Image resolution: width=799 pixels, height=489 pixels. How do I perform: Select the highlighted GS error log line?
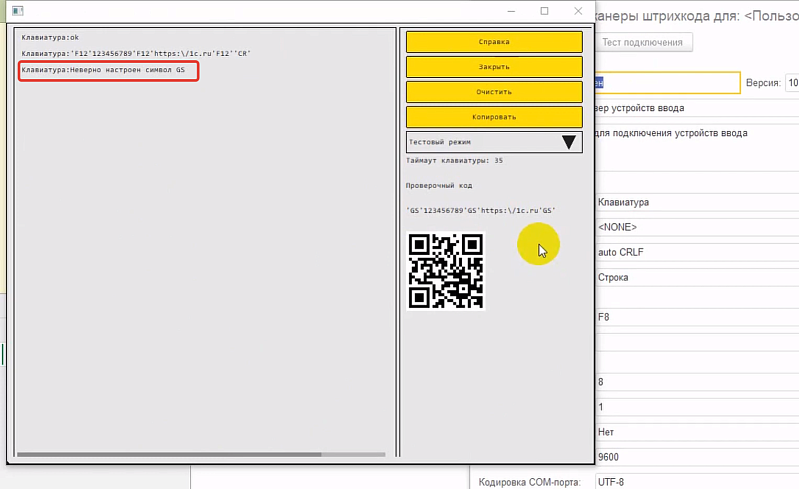tap(108, 70)
